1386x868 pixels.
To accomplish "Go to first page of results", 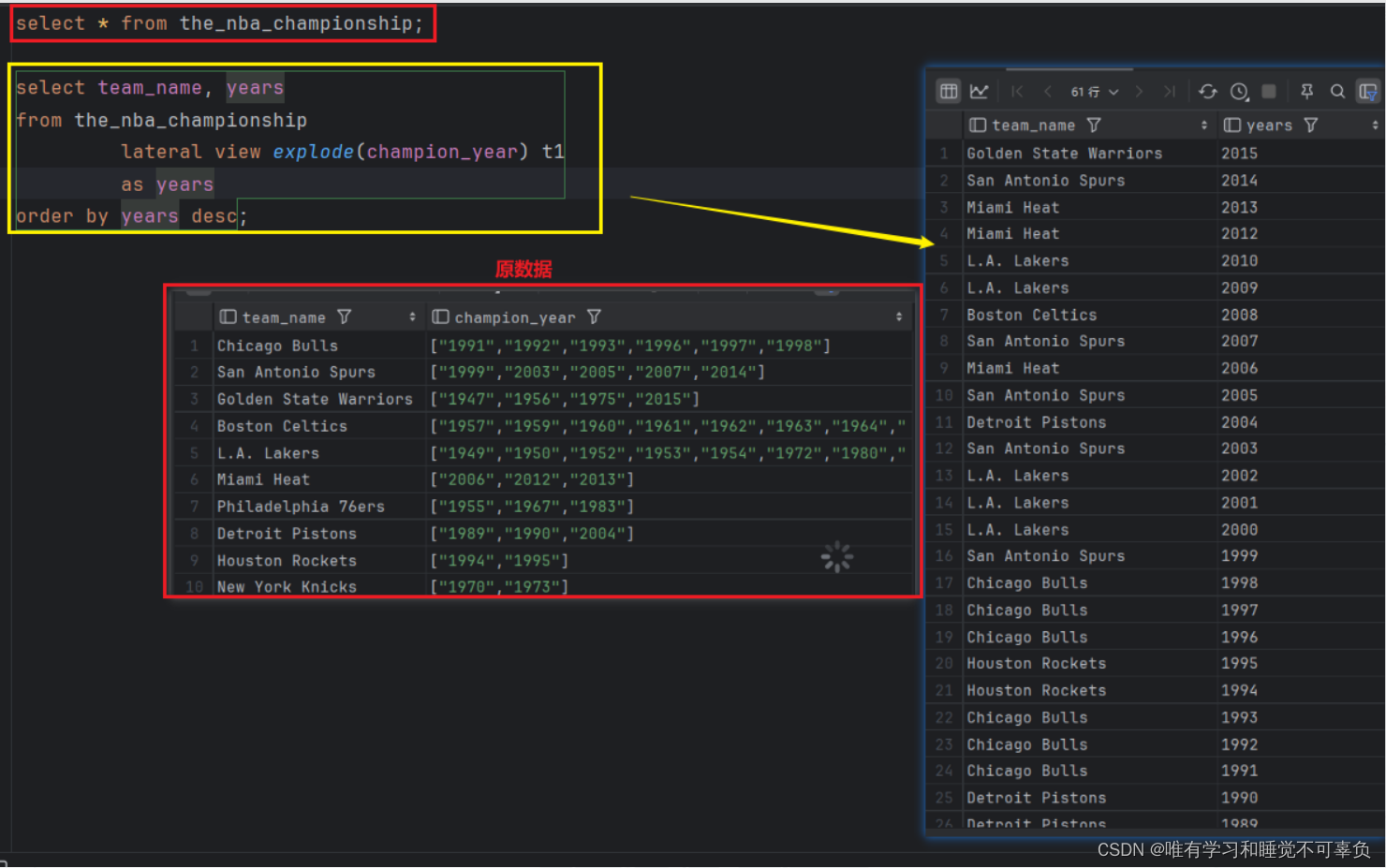I will coord(1017,91).
